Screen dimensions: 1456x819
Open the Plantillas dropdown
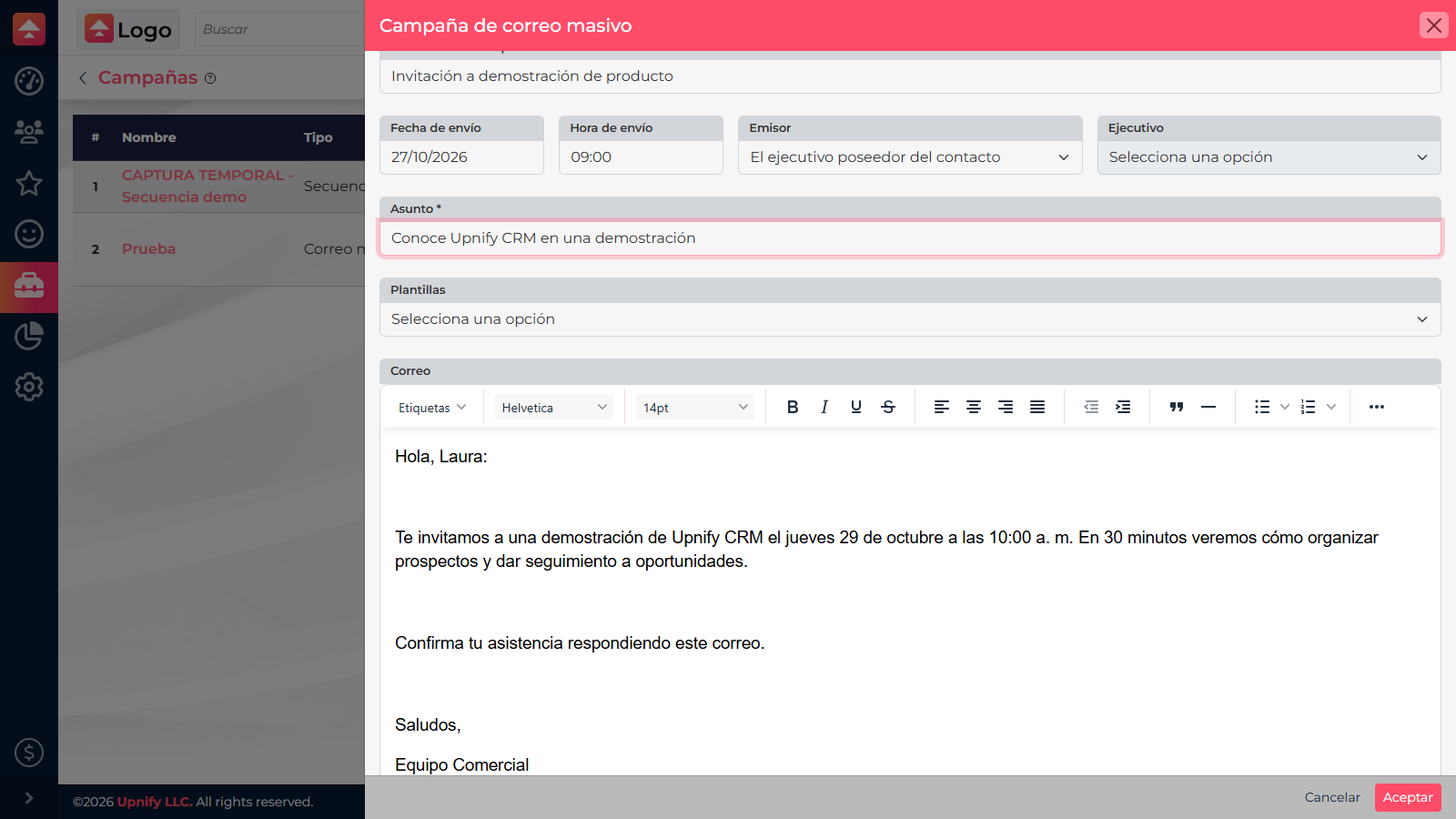coord(910,319)
